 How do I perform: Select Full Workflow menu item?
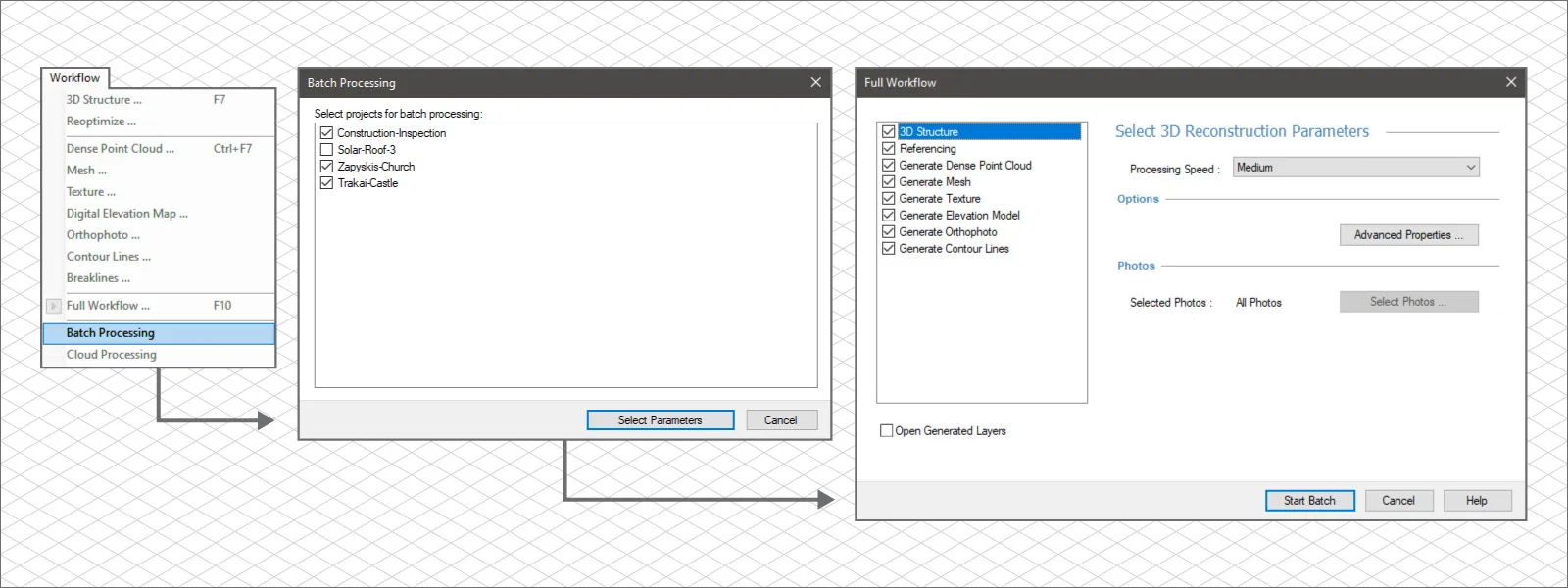tap(159, 306)
